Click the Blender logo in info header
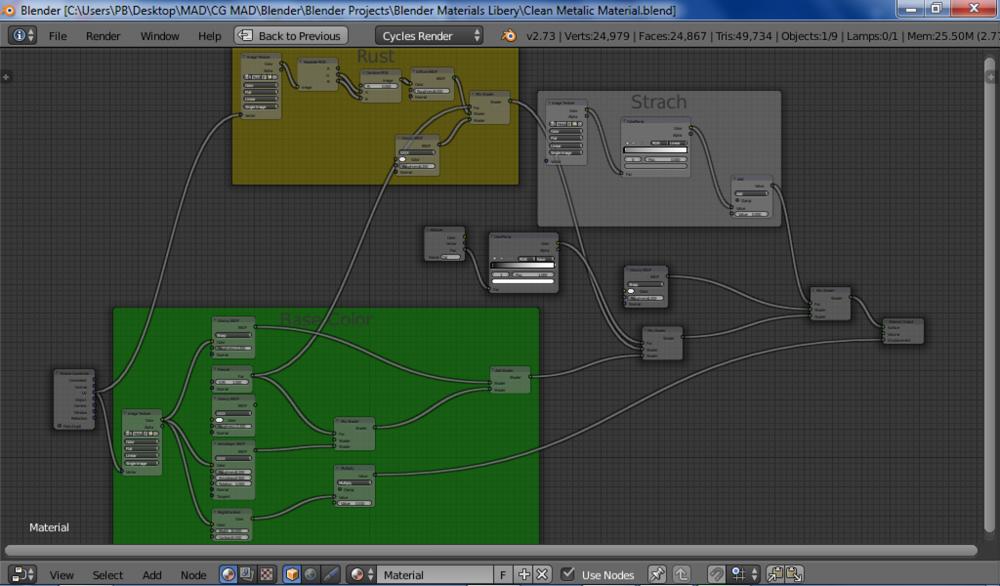The height and width of the screenshot is (586, 1000). [509, 36]
